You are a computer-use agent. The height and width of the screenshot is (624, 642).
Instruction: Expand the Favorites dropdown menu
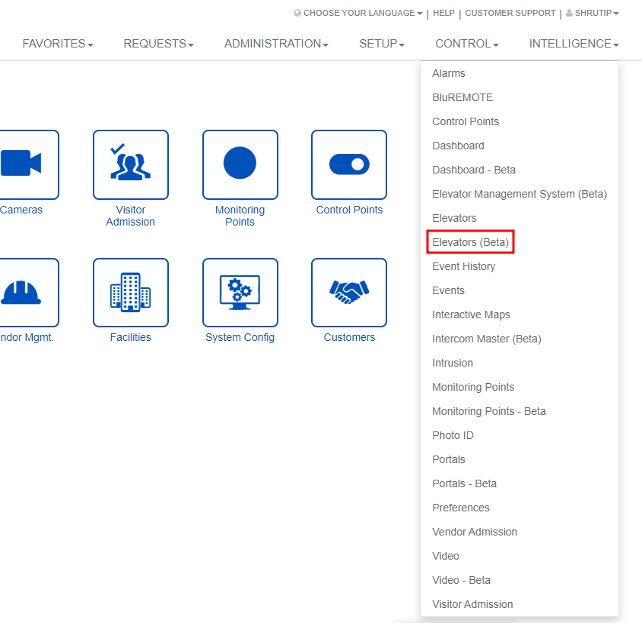[57, 44]
